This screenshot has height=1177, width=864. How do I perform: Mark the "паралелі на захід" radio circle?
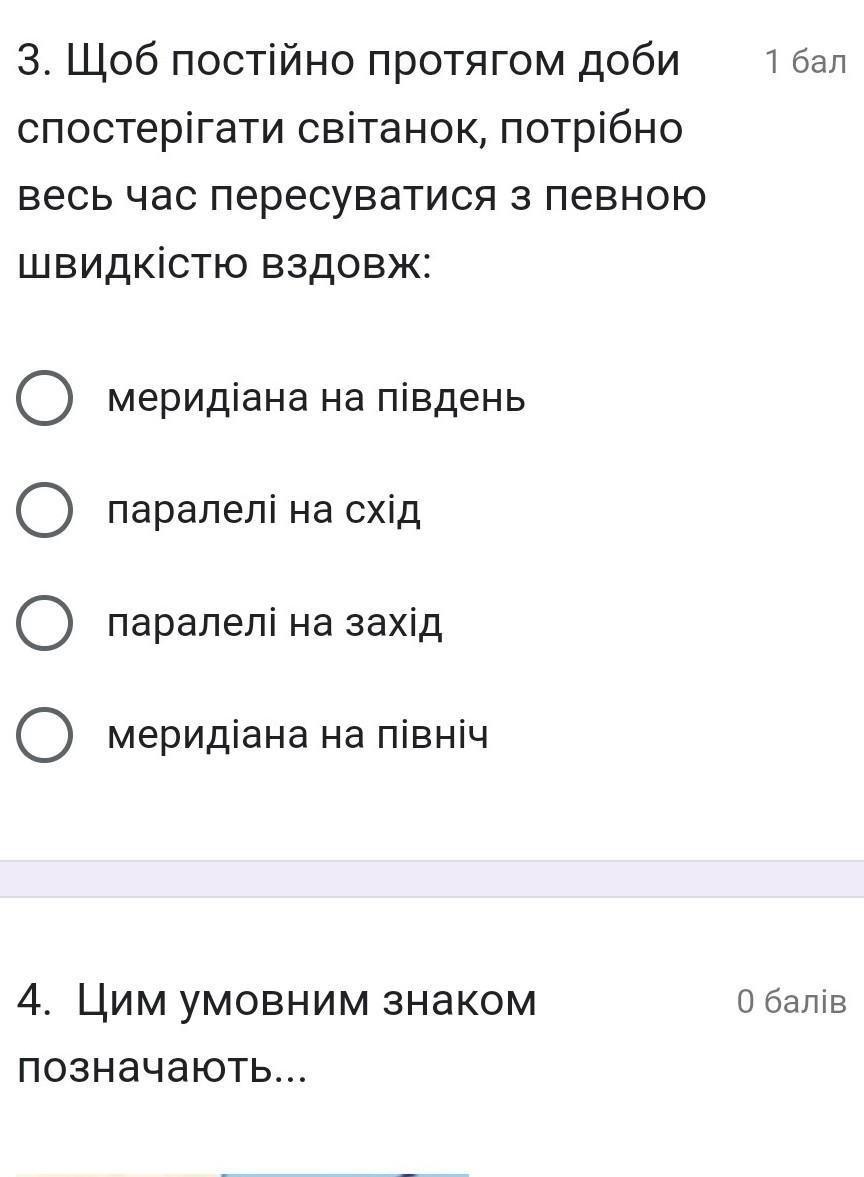[x=44, y=623]
